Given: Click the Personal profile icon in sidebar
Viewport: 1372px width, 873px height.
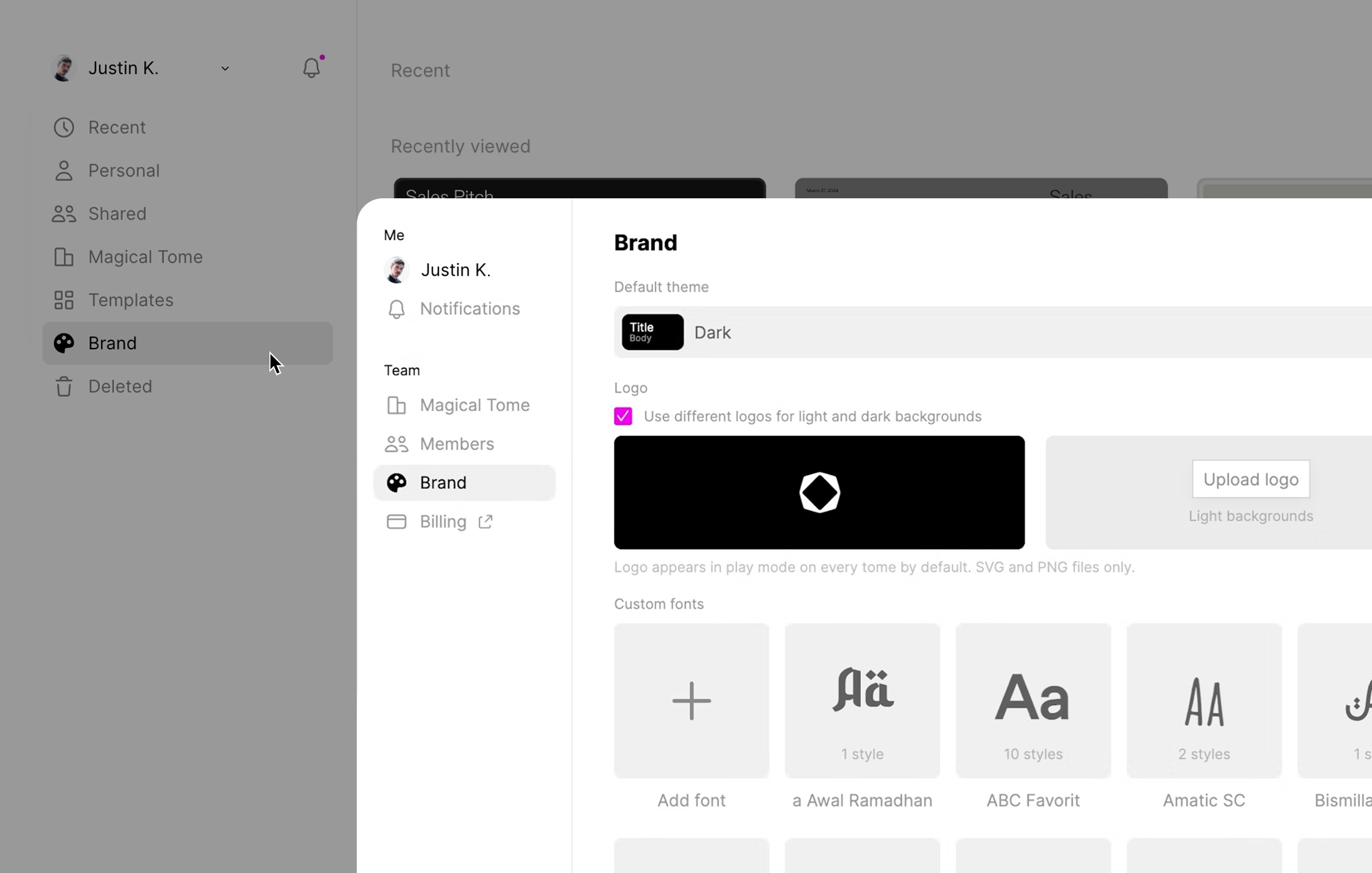Looking at the screenshot, I should click(x=62, y=170).
